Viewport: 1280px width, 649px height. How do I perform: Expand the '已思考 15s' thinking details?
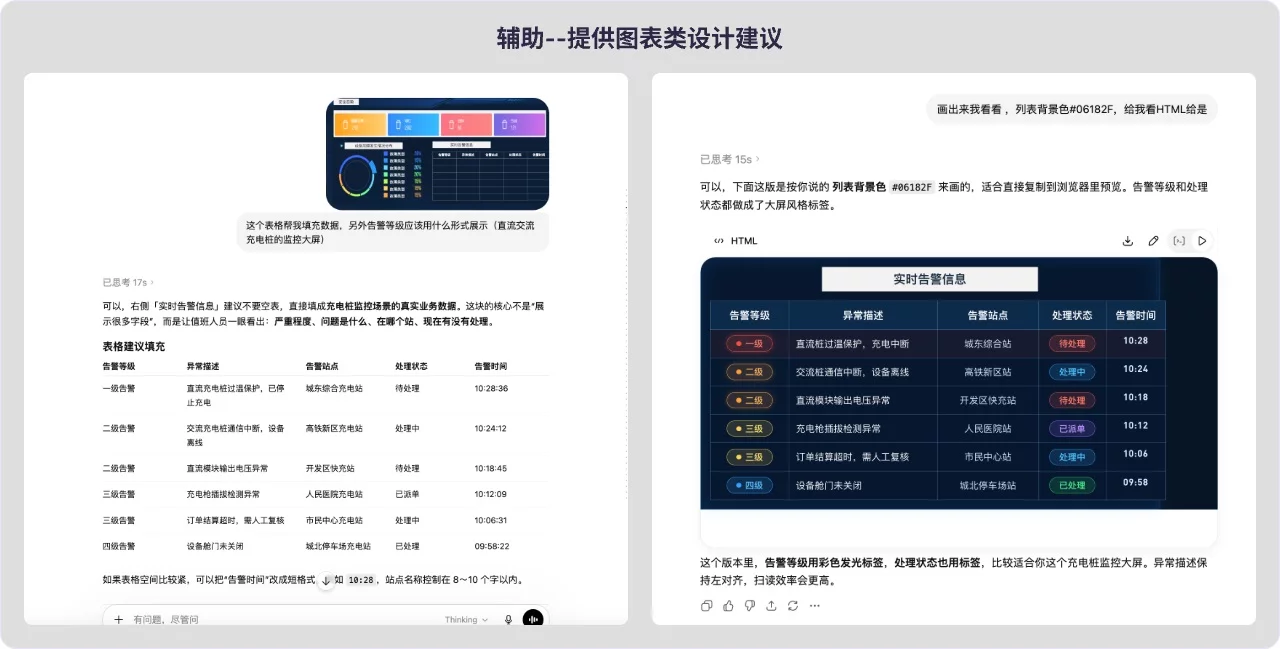tap(729, 159)
